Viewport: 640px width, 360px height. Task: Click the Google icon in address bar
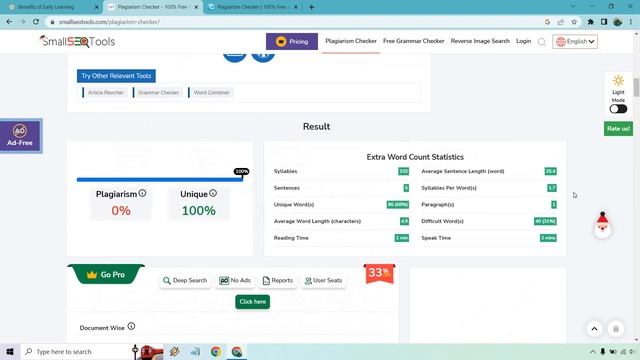click(x=547, y=22)
